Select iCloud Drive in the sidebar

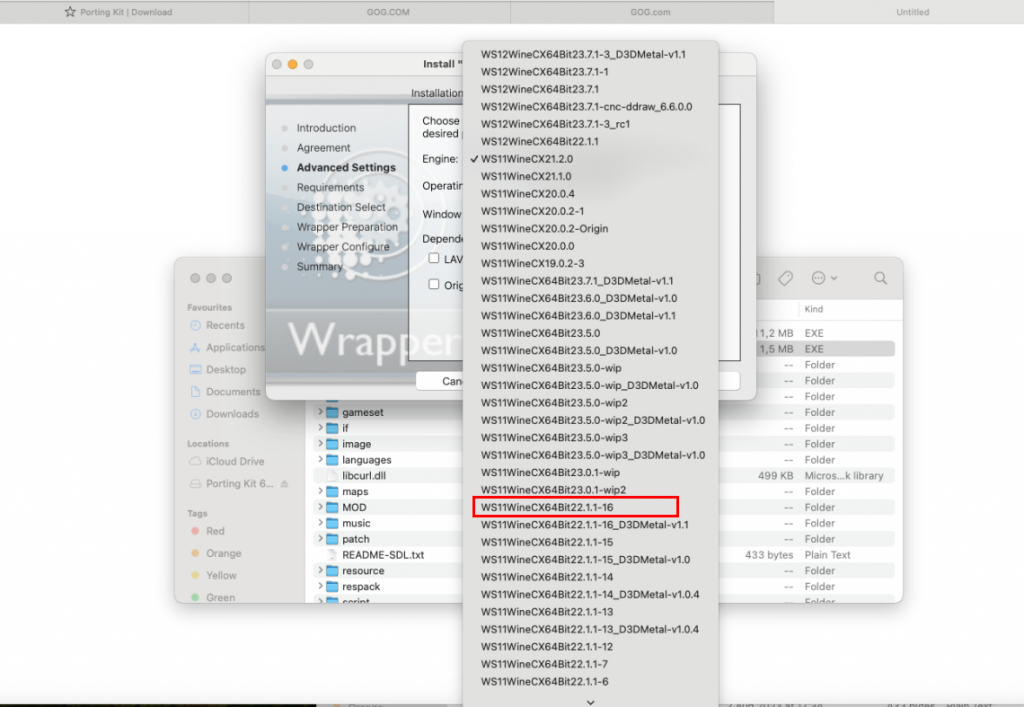tap(229, 461)
